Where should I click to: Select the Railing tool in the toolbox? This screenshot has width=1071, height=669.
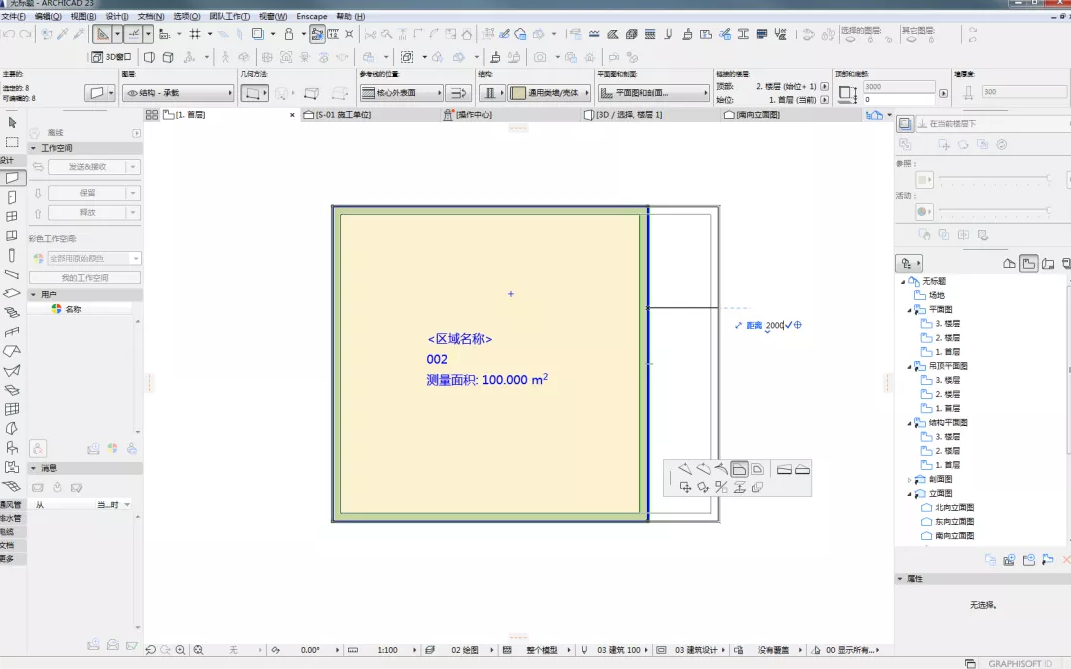pos(12,332)
